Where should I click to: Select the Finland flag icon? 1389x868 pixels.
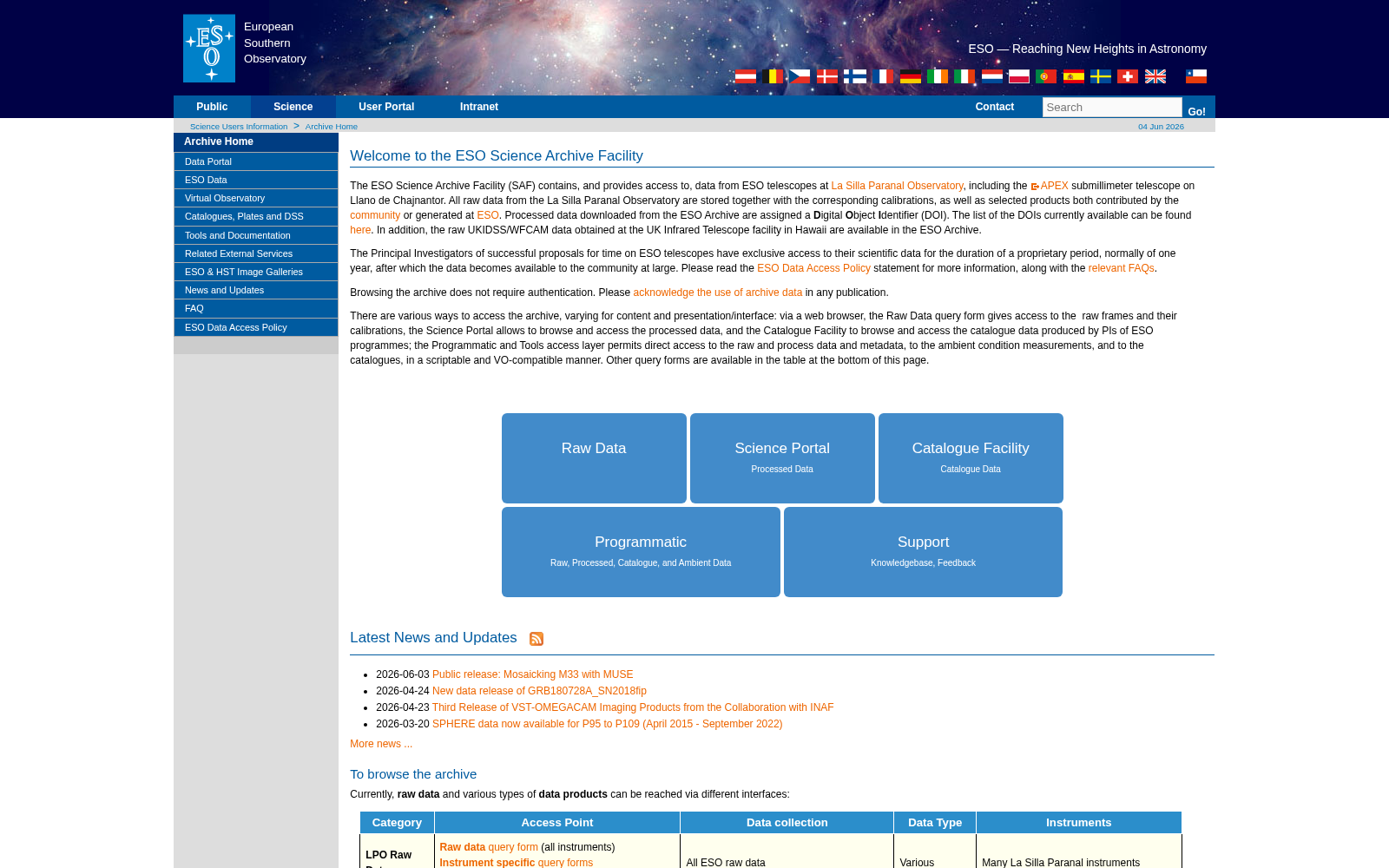click(x=855, y=76)
